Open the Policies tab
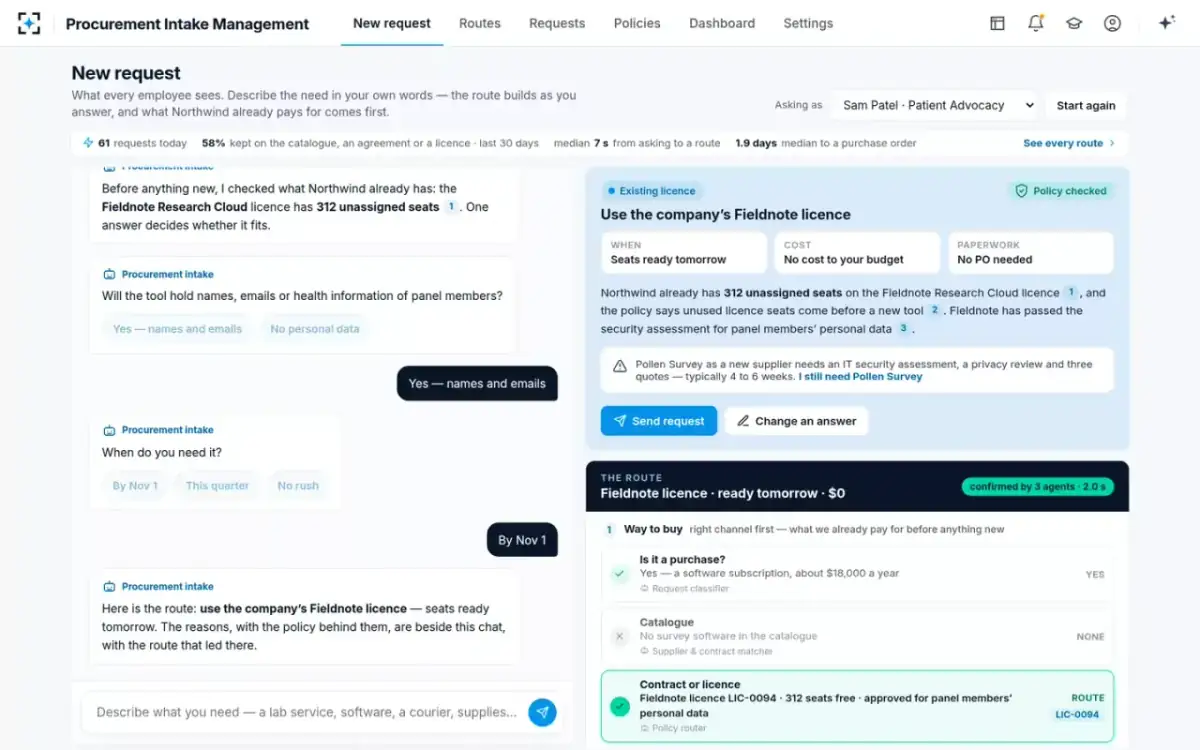Image resolution: width=1200 pixels, height=750 pixels. (x=637, y=23)
